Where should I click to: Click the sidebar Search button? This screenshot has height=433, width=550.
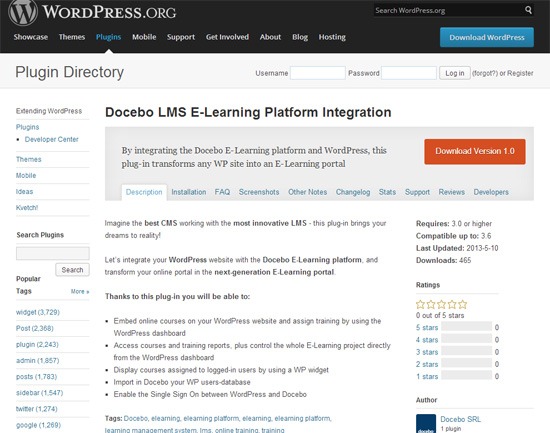point(72,270)
